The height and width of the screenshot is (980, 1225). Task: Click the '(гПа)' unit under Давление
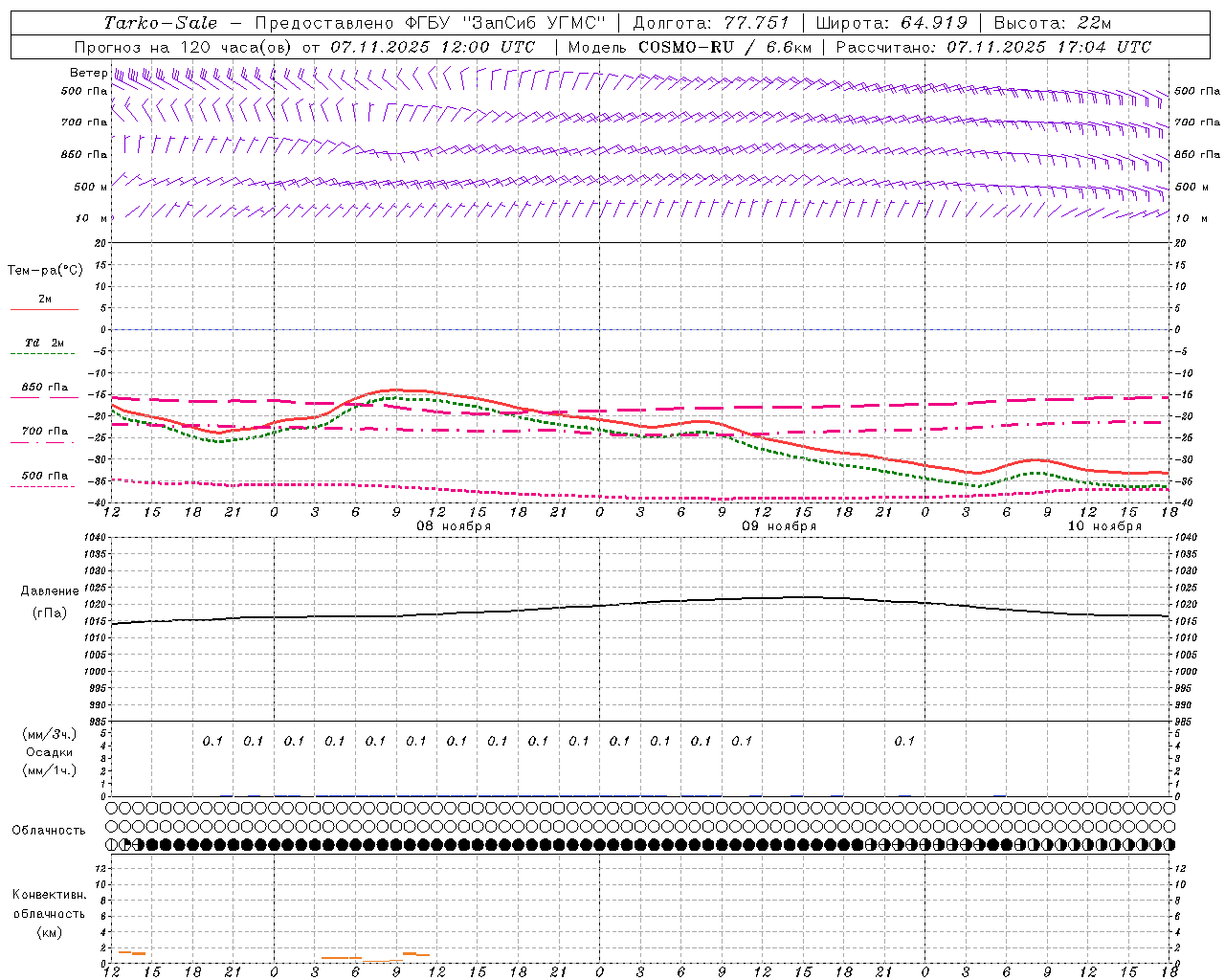click(x=50, y=612)
